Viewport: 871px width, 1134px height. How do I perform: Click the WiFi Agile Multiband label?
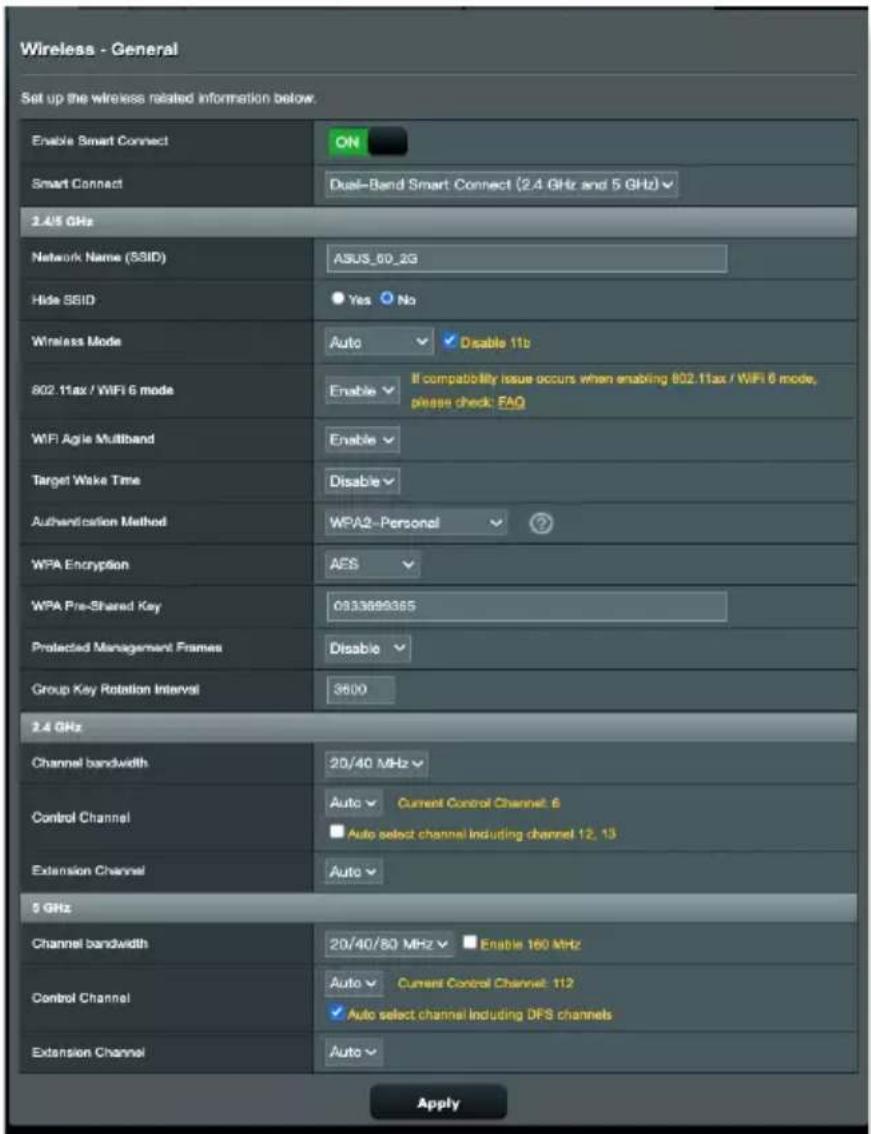point(93,439)
